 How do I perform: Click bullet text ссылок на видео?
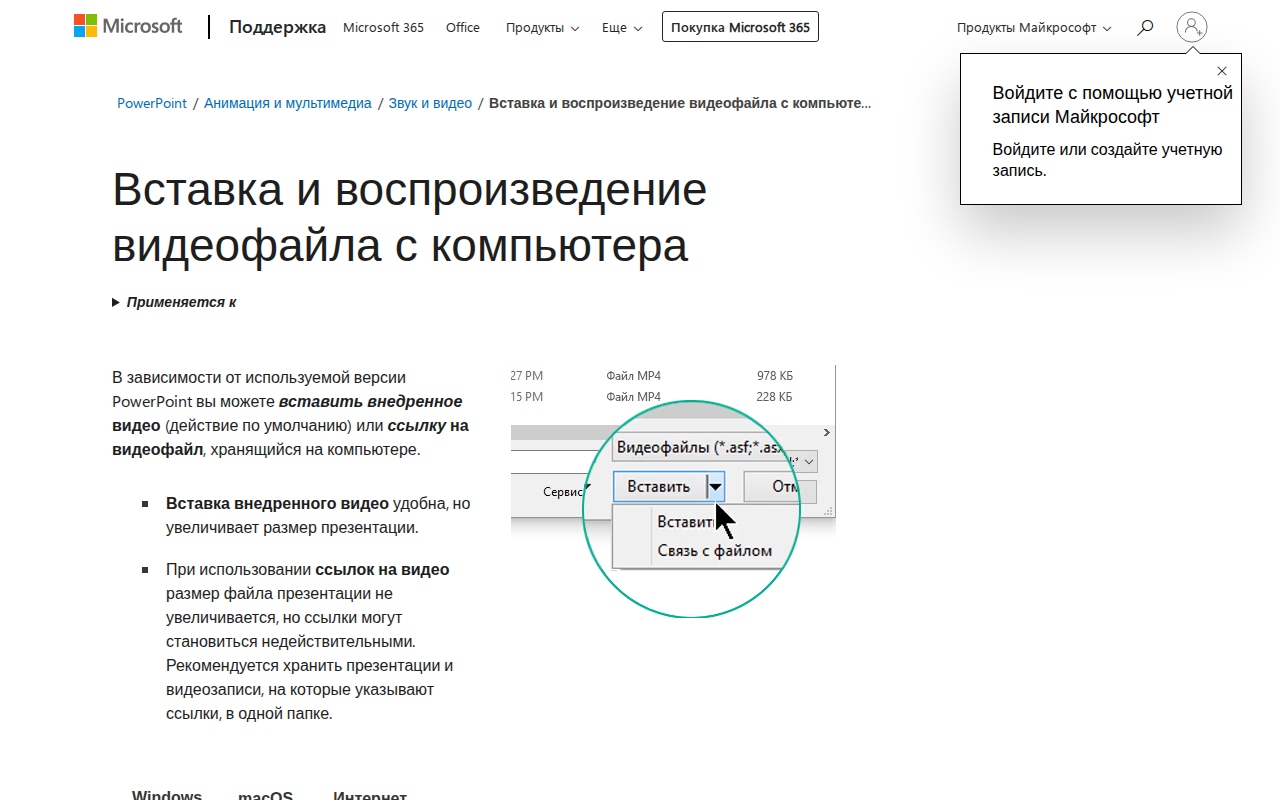[x=382, y=570]
